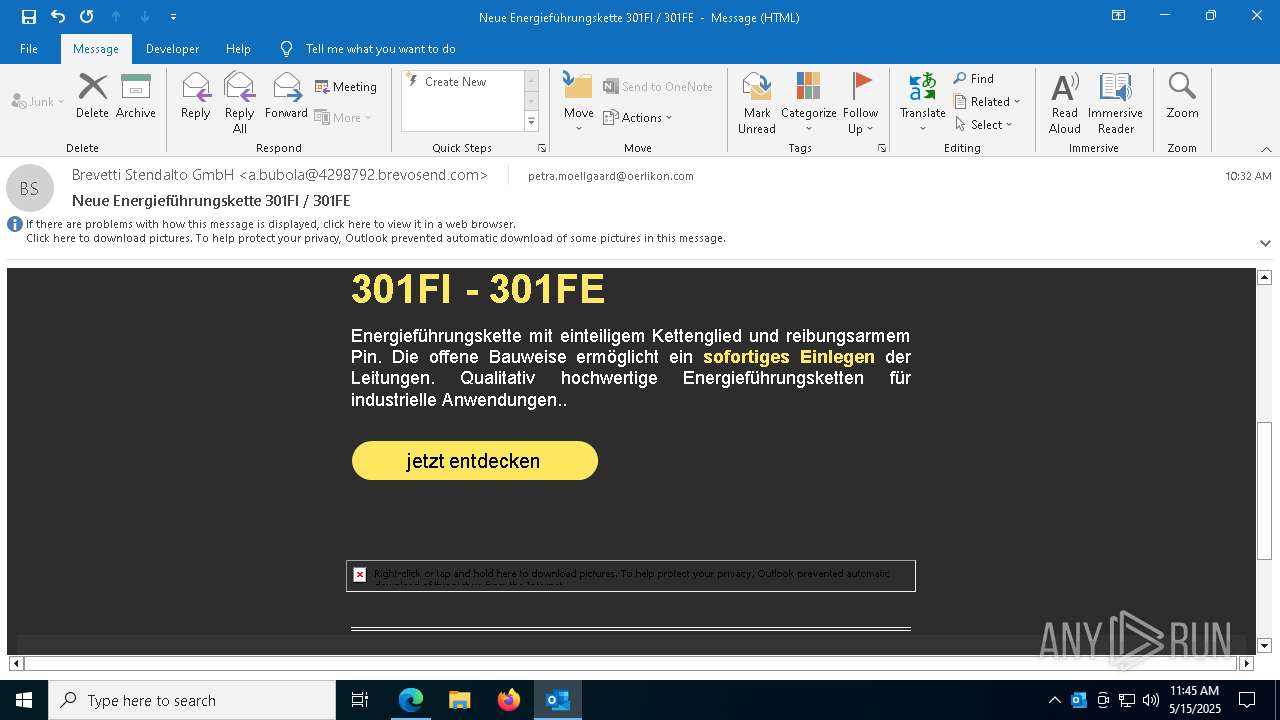Click info bar to view in web browser
Image resolution: width=1280 pixels, height=720 pixels.
271,224
